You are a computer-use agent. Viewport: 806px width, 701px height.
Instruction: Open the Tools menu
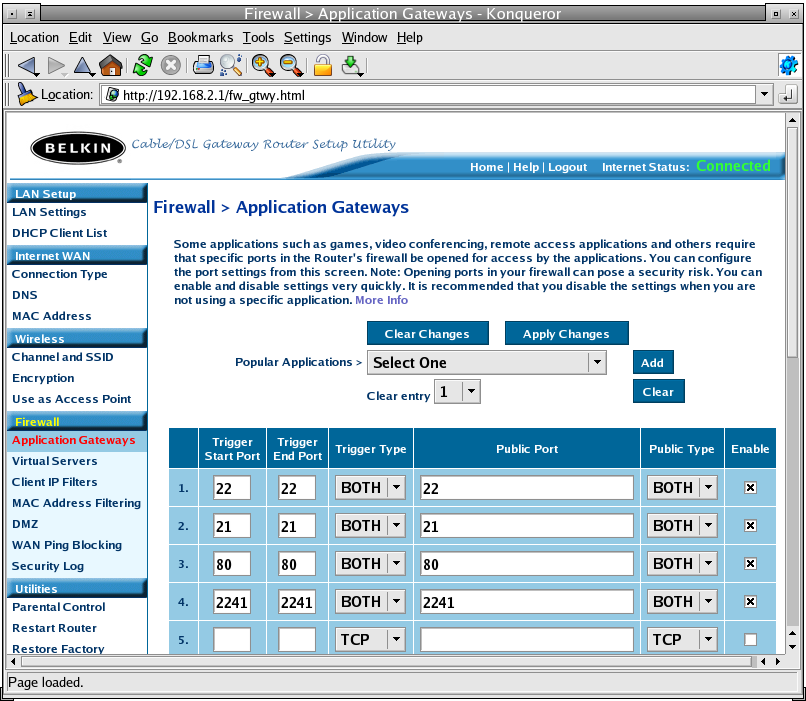(x=258, y=38)
